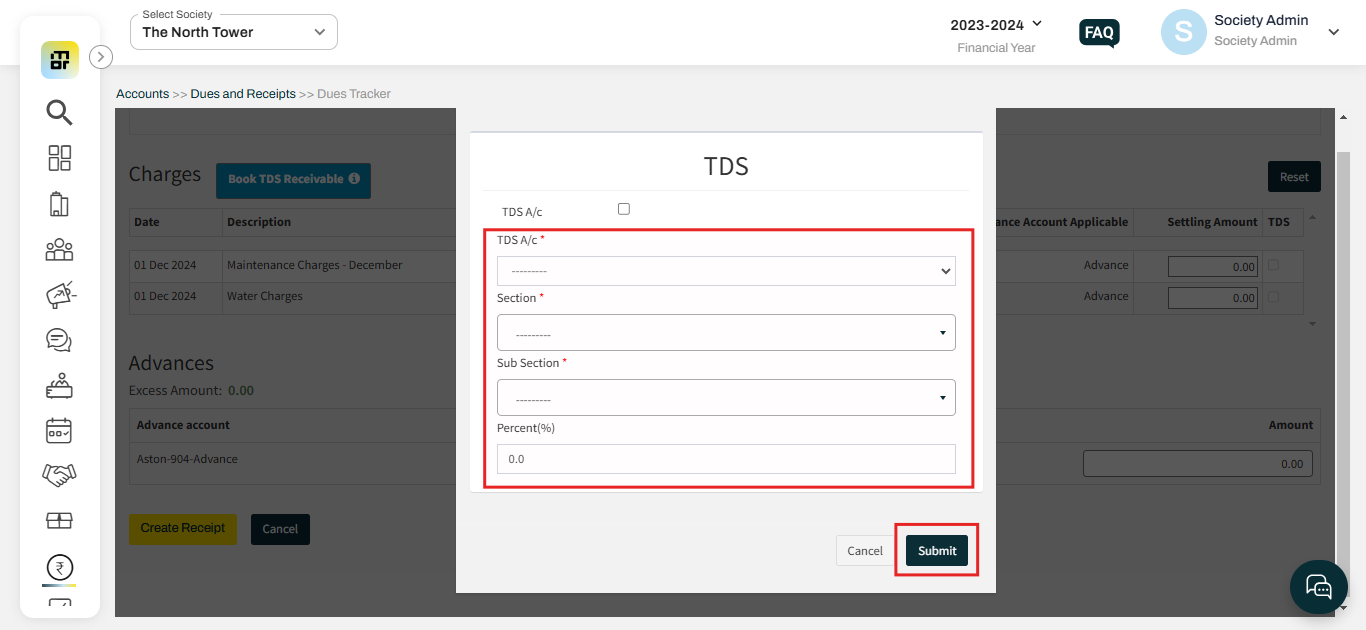Screen dimensions: 1366x630
Task: Open the Accounts breadcrumb link
Action: [142, 93]
